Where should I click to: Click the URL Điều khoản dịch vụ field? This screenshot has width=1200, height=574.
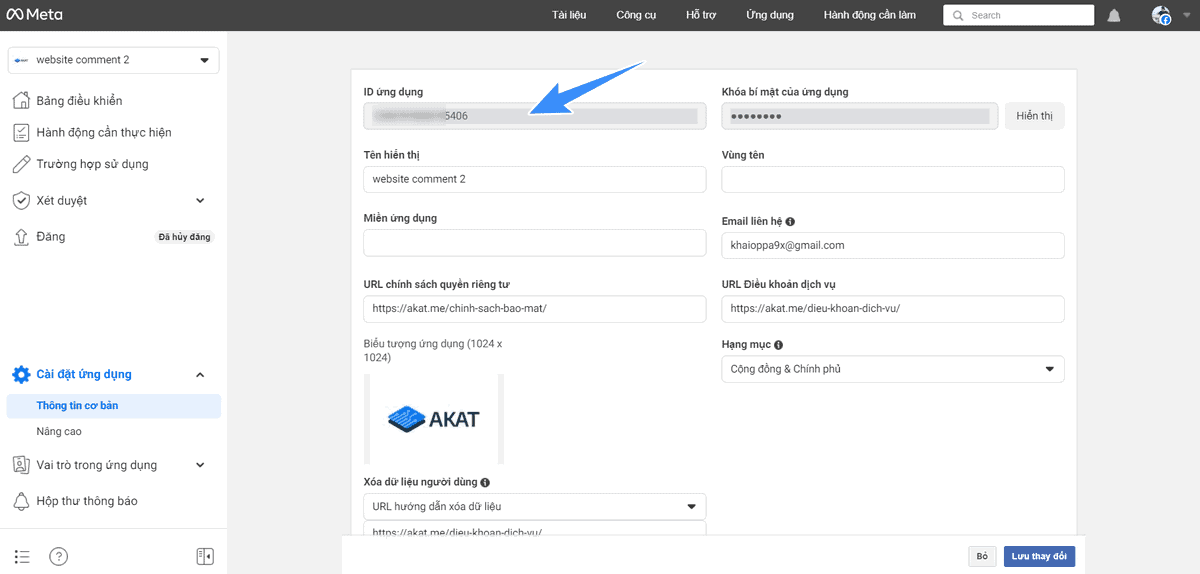coord(893,309)
